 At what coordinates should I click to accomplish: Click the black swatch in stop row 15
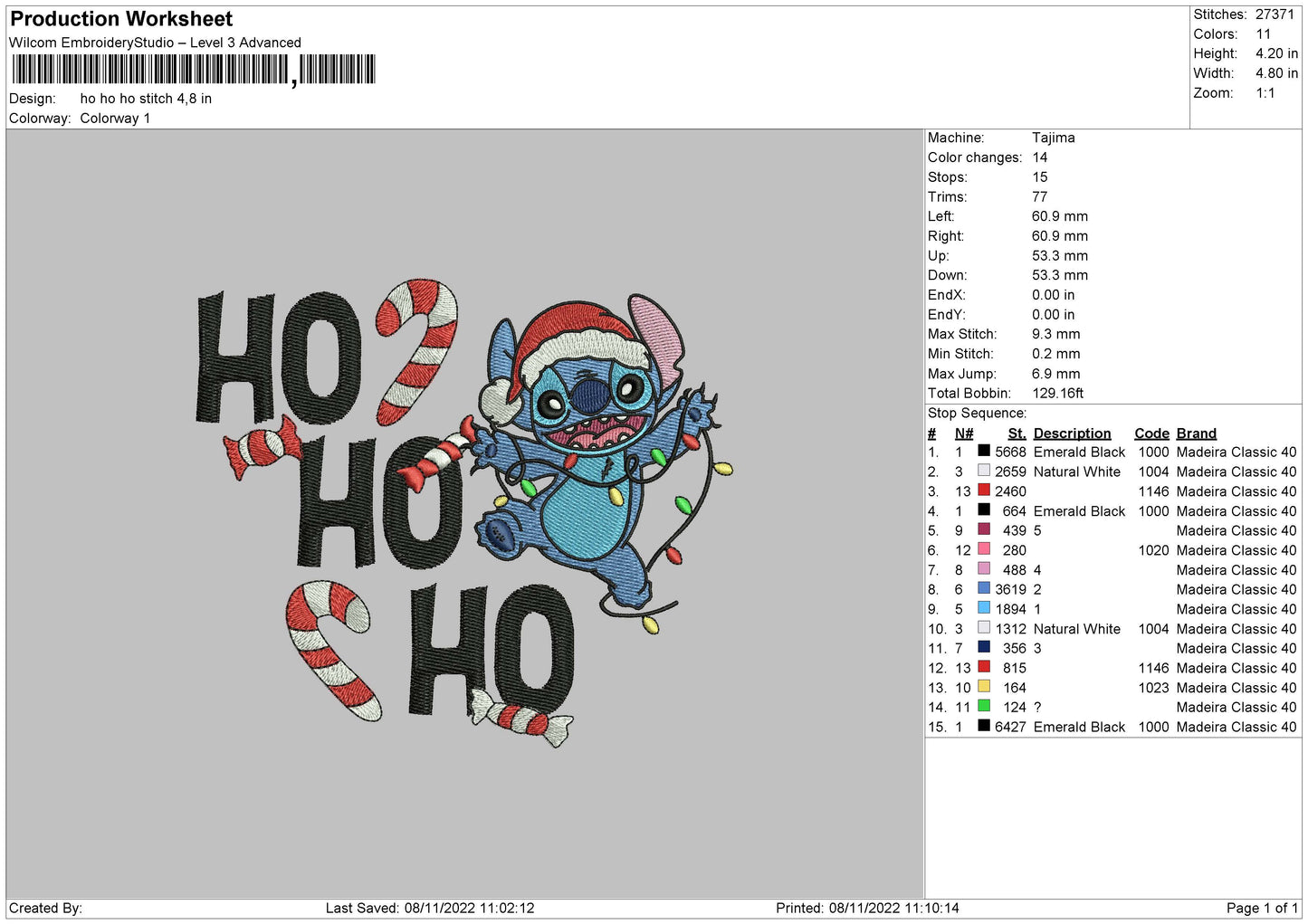(984, 725)
